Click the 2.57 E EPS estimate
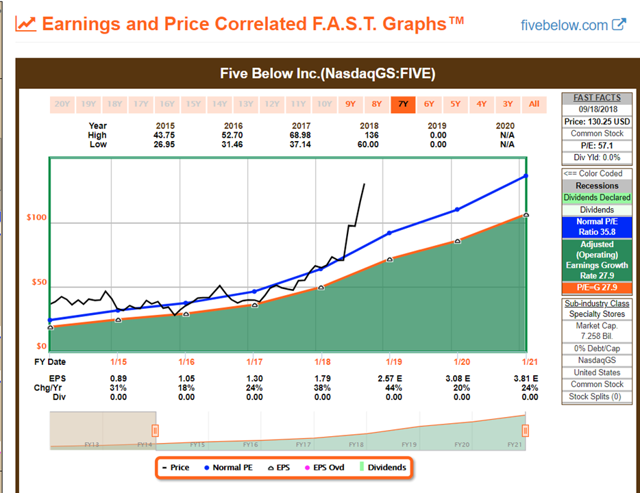Image resolution: width=640 pixels, height=493 pixels. point(389,379)
